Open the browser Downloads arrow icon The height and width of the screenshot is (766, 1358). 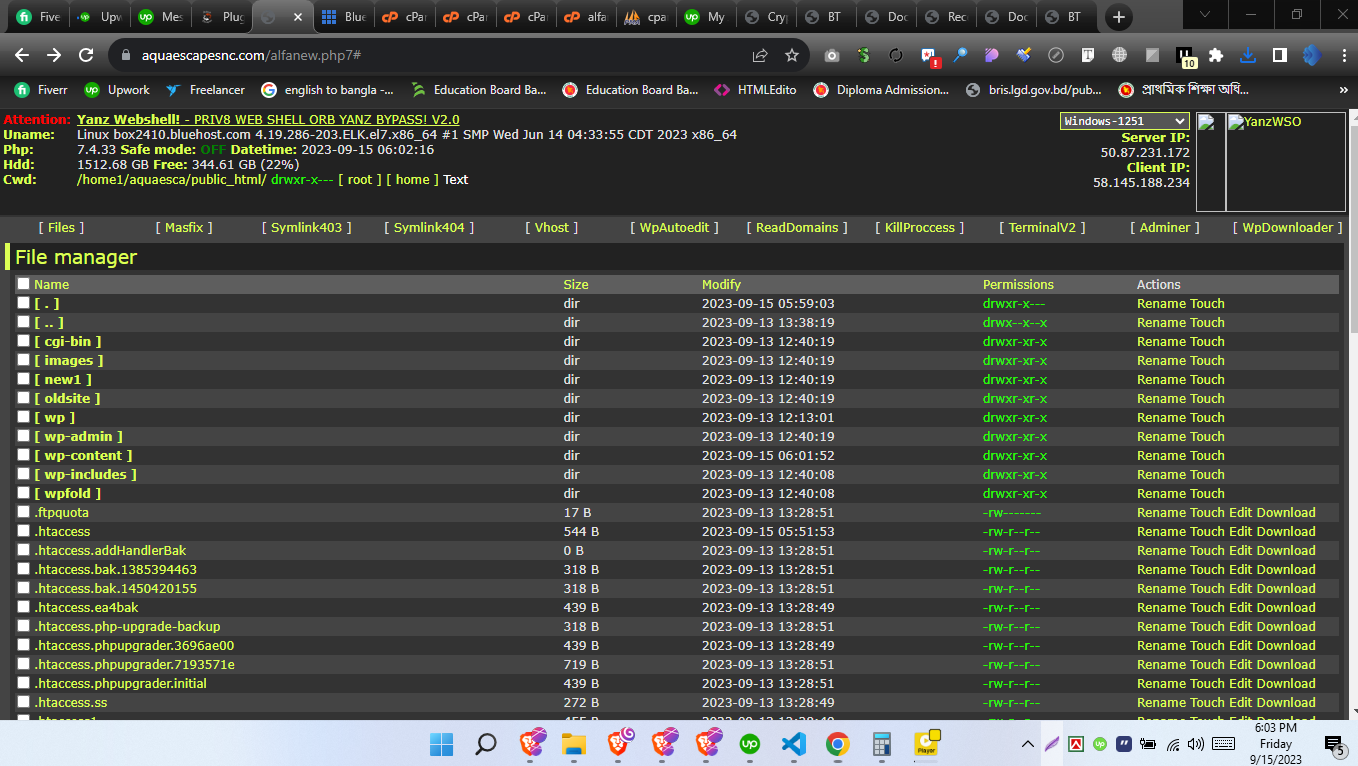click(x=1248, y=56)
